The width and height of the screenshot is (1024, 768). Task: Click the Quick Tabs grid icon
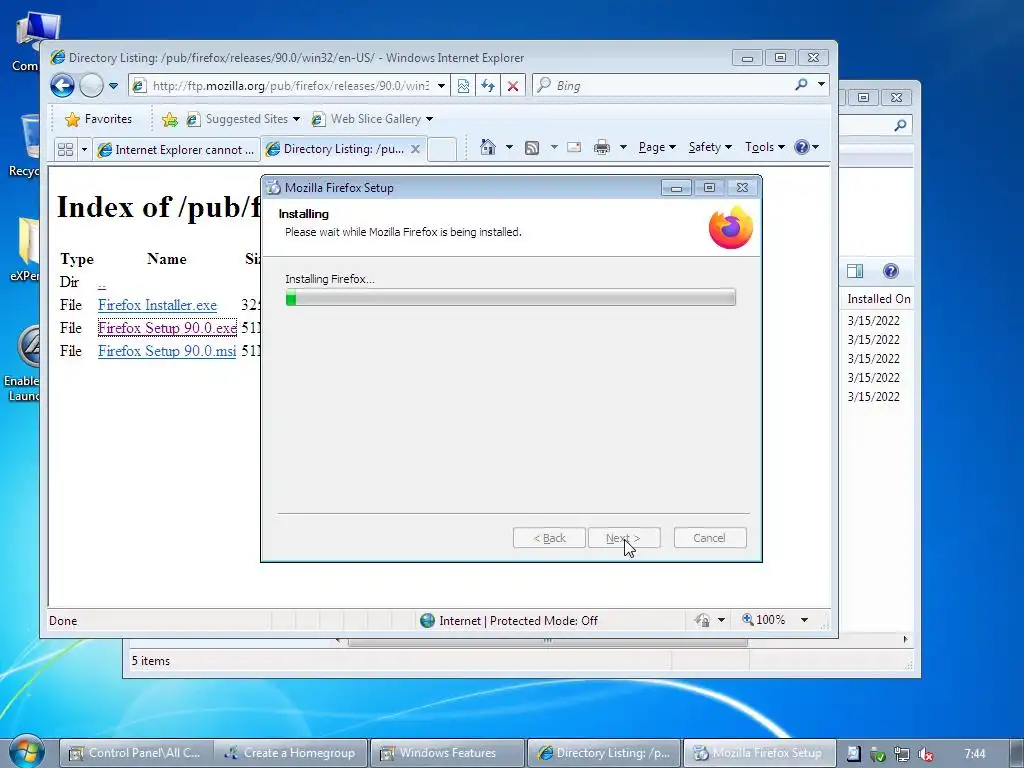65,150
